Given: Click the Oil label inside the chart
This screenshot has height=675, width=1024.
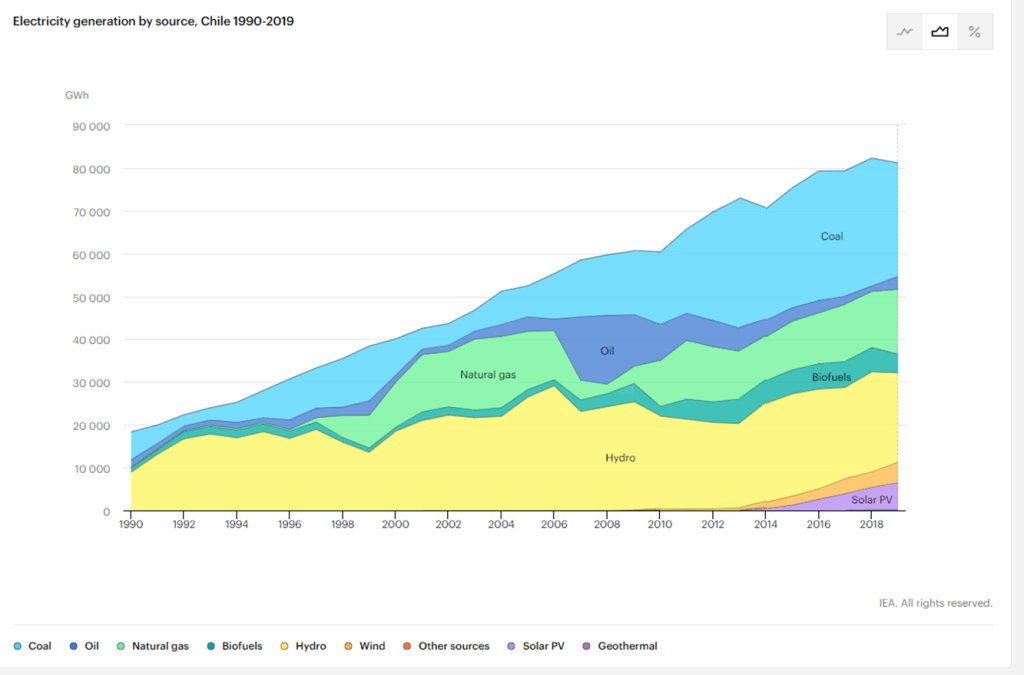Looking at the screenshot, I should (x=607, y=351).
